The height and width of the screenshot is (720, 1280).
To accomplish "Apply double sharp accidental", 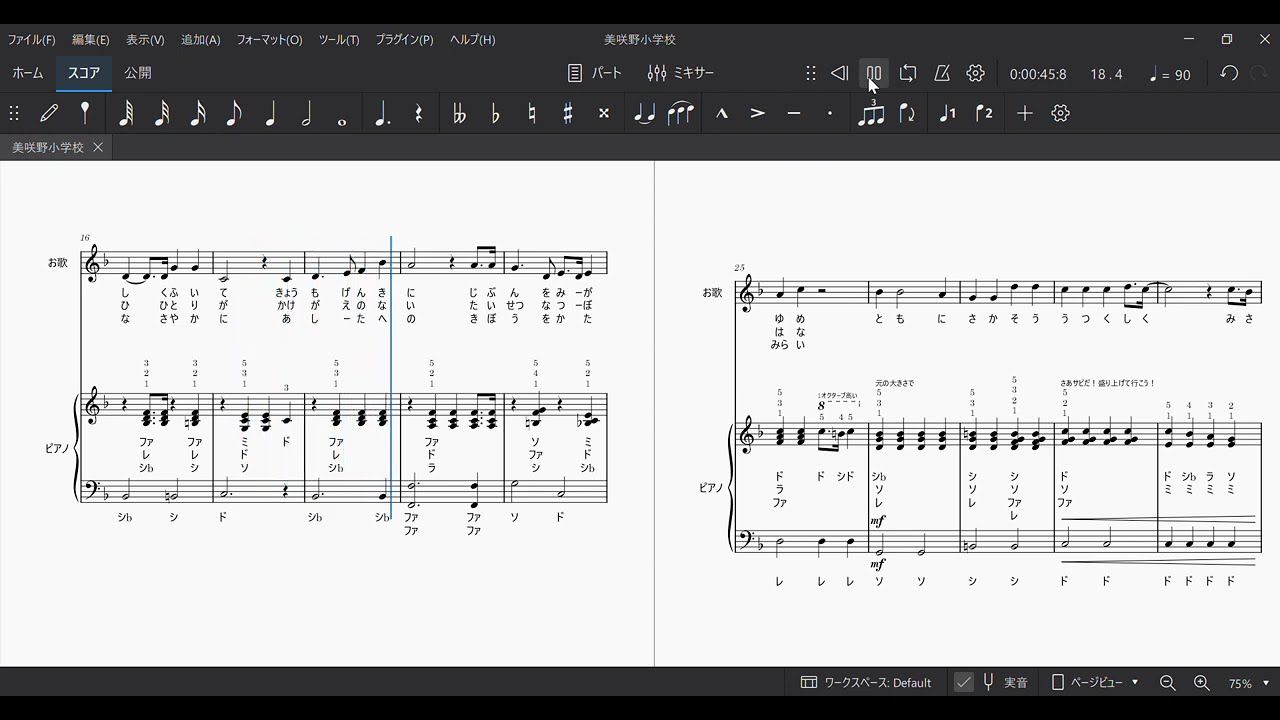I will point(603,113).
